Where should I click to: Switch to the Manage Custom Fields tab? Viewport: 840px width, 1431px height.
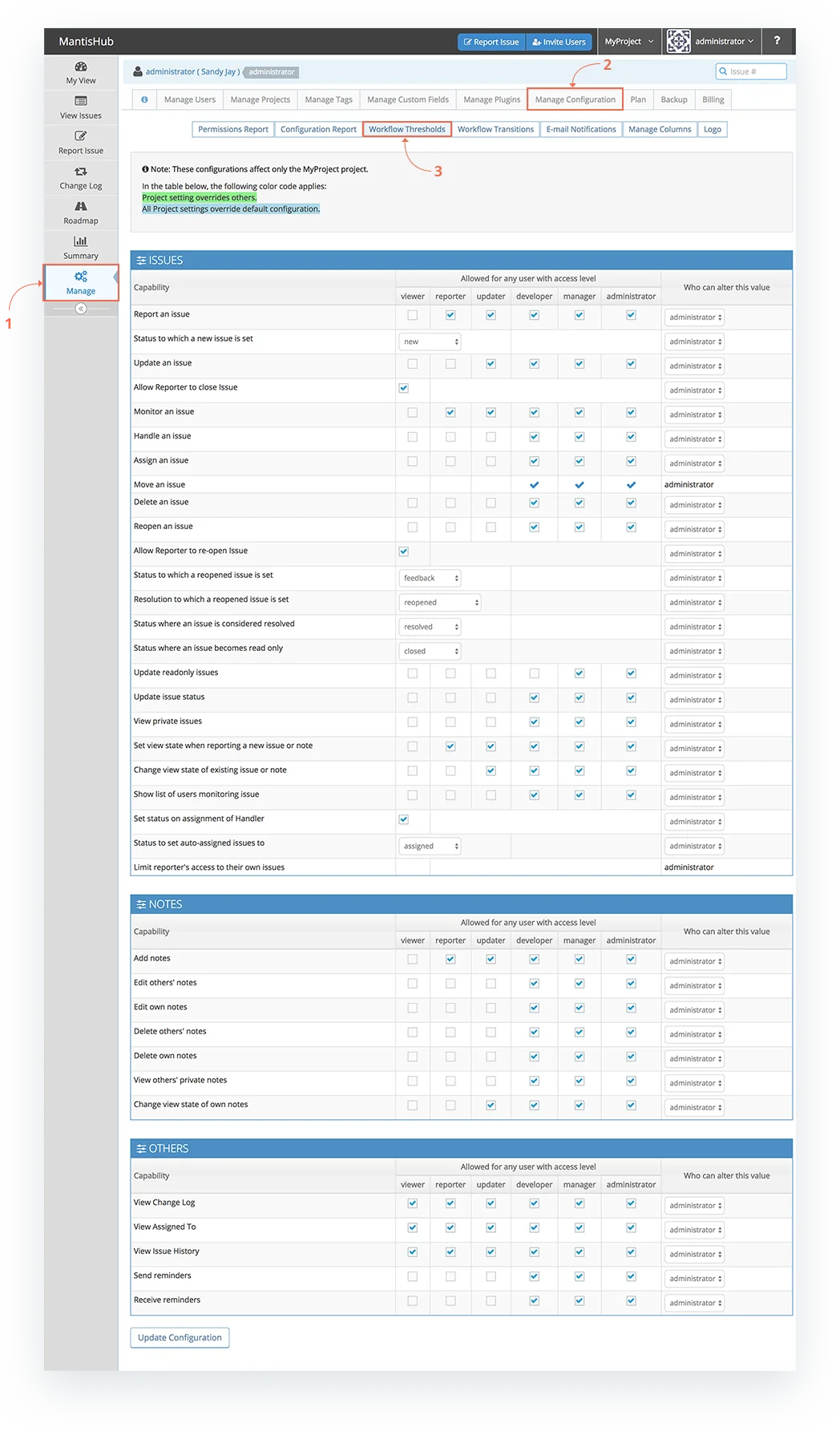tap(408, 99)
